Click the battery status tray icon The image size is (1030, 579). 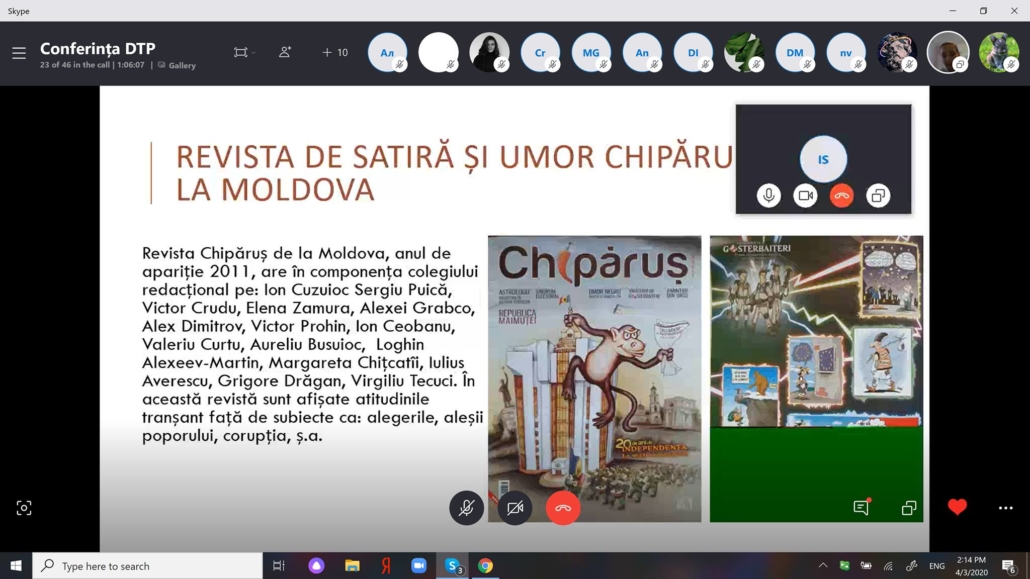pyautogui.click(x=866, y=565)
